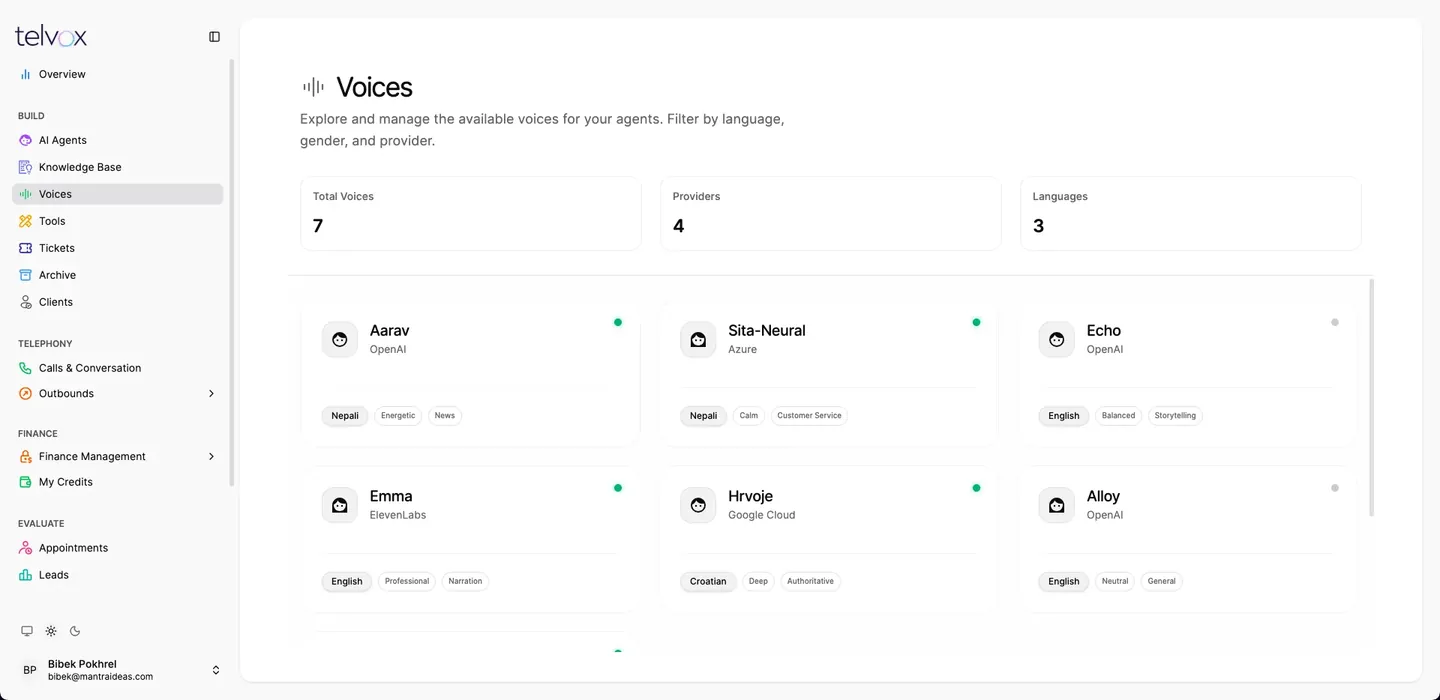1440x700 pixels.
Task: Click the Croatian language tag
Action: point(708,582)
